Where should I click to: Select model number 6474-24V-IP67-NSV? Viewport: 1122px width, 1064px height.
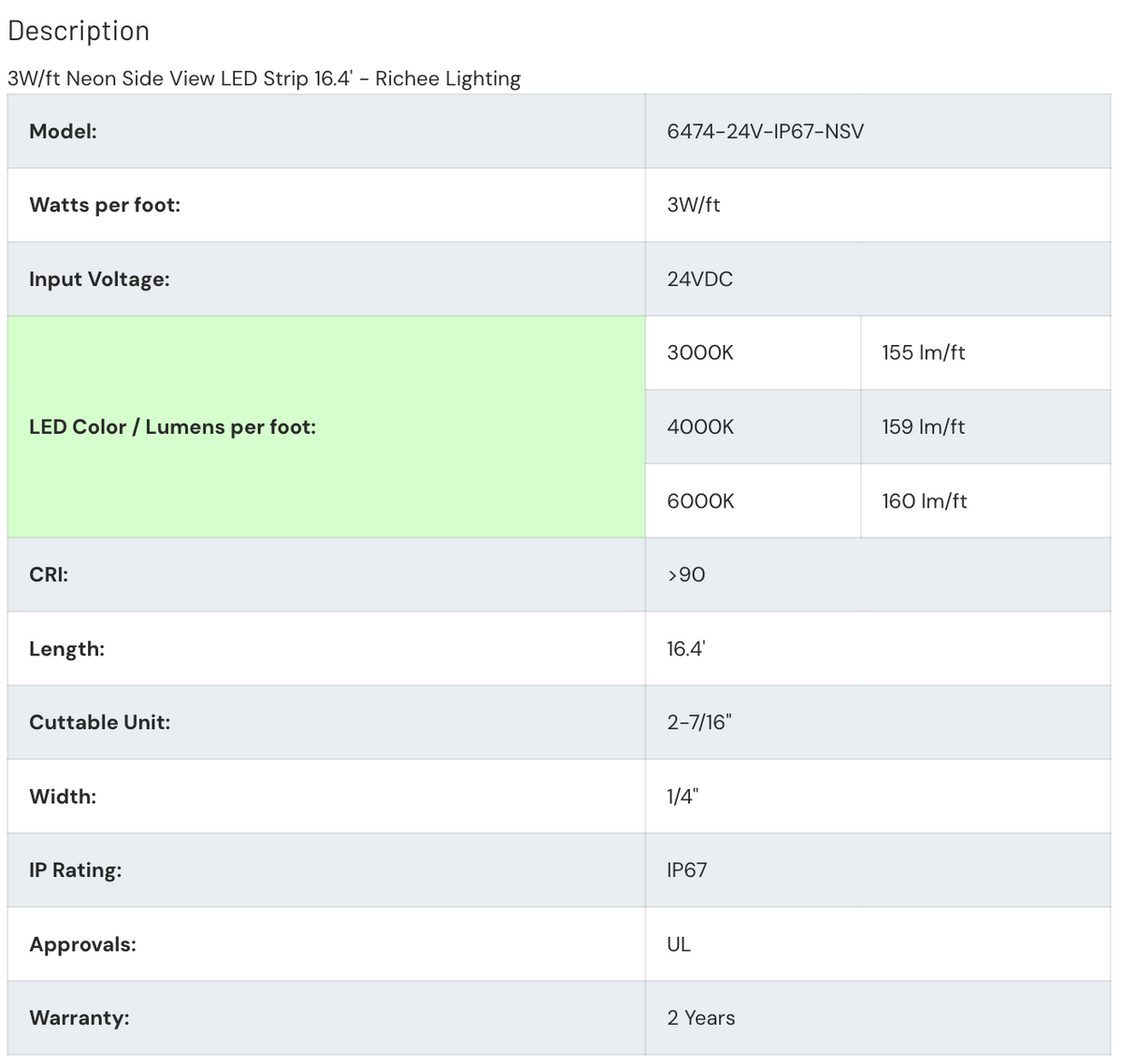coord(765,131)
